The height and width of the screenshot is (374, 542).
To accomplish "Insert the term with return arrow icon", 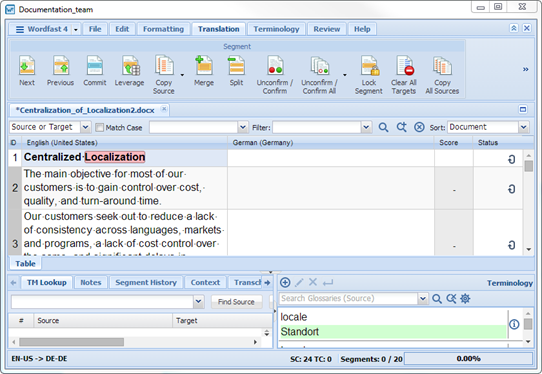I will (328, 283).
